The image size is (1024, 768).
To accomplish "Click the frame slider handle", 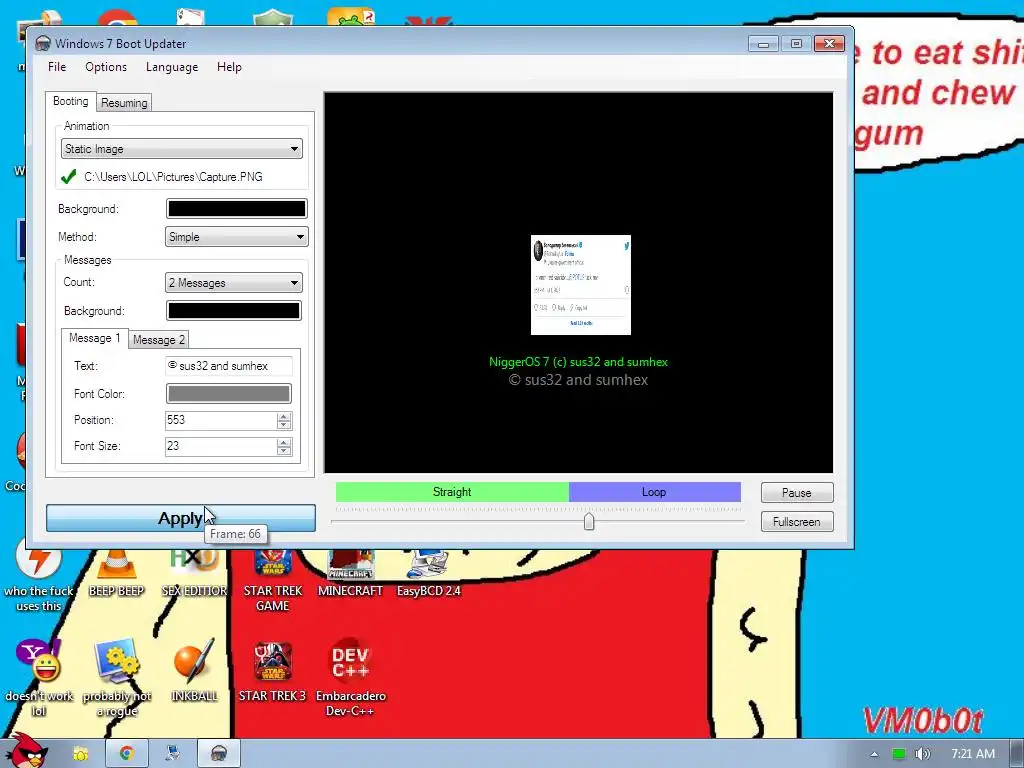I will (589, 521).
